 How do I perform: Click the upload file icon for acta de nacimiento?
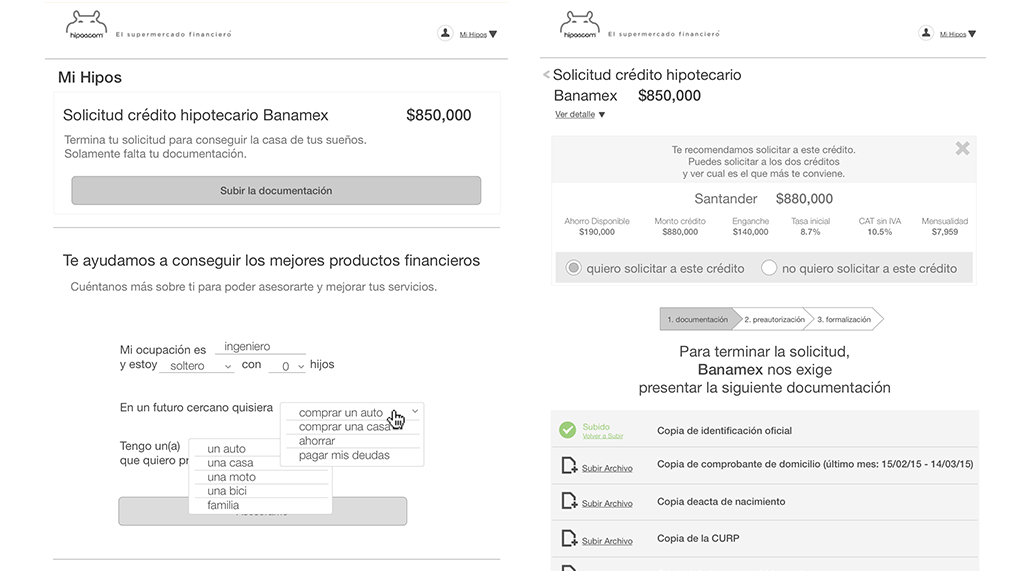pyautogui.click(x=569, y=501)
